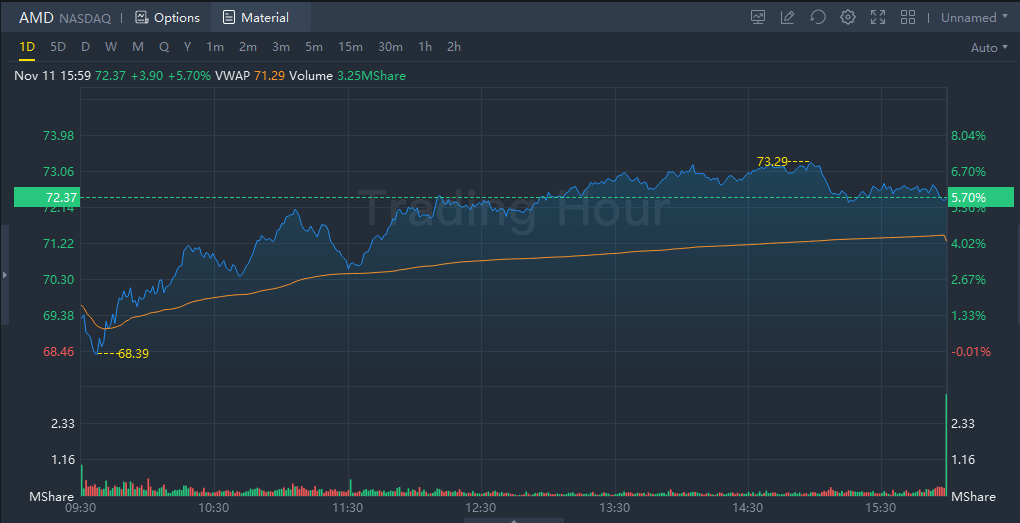Activate the drawing pencil tool
Image resolution: width=1020 pixels, height=523 pixels.
(x=787, y=17)
